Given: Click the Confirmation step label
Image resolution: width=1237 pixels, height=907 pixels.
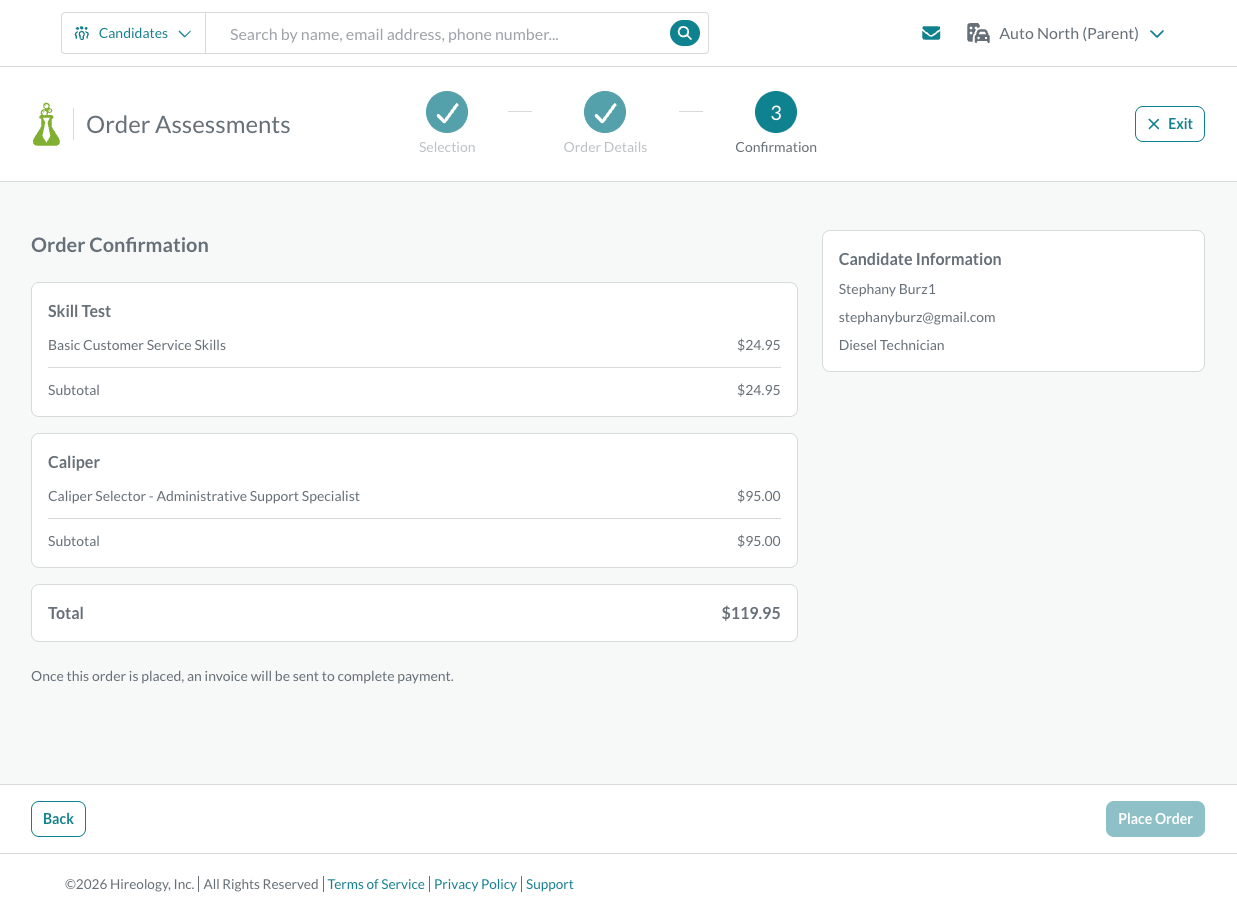Looking at the screenshot, I should [776, 147].
